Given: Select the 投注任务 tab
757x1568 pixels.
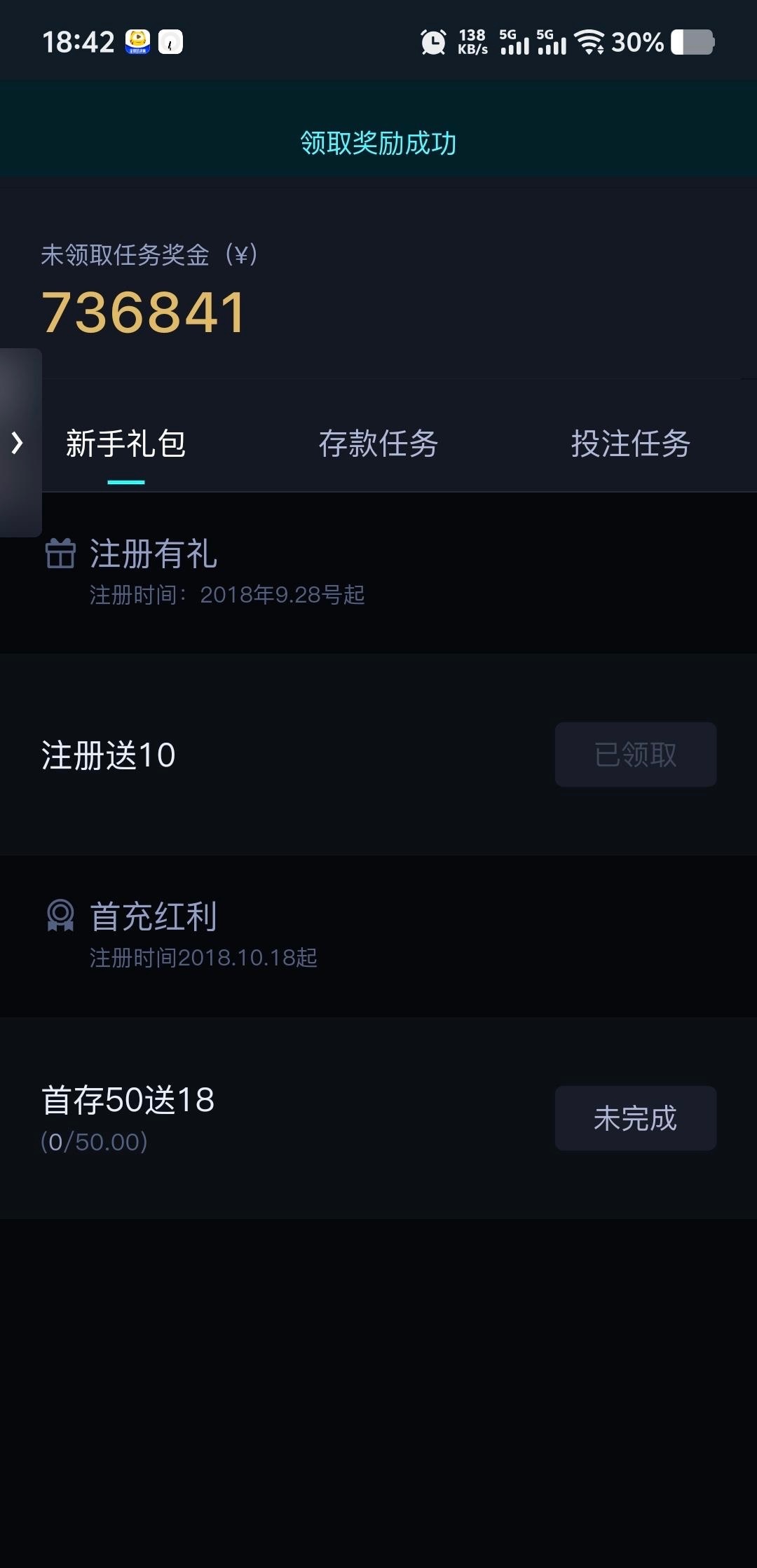Looking at the screenshot, I should [x=630, y=443].
